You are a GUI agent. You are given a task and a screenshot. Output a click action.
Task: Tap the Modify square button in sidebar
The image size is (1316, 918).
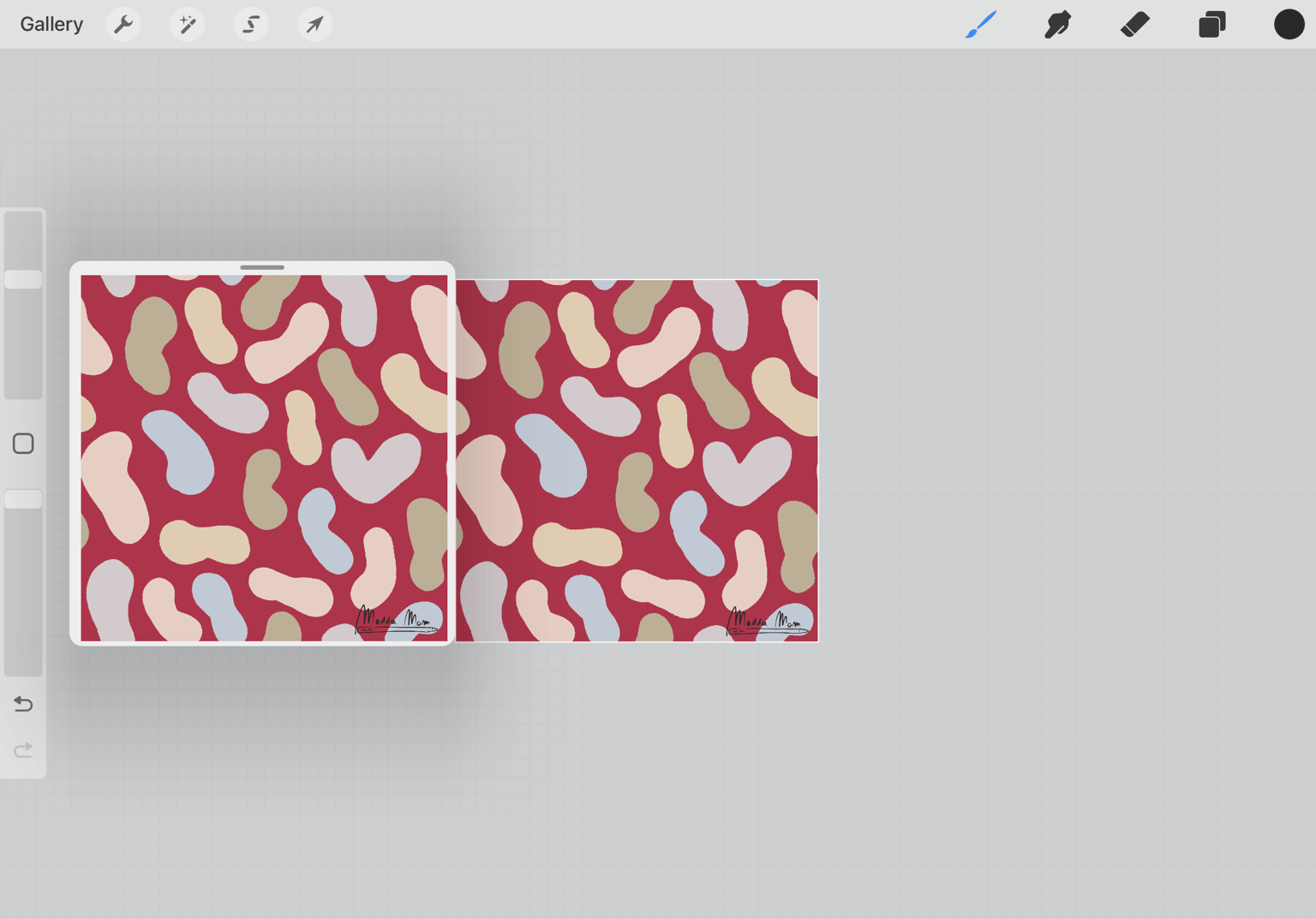pos(23,444)
